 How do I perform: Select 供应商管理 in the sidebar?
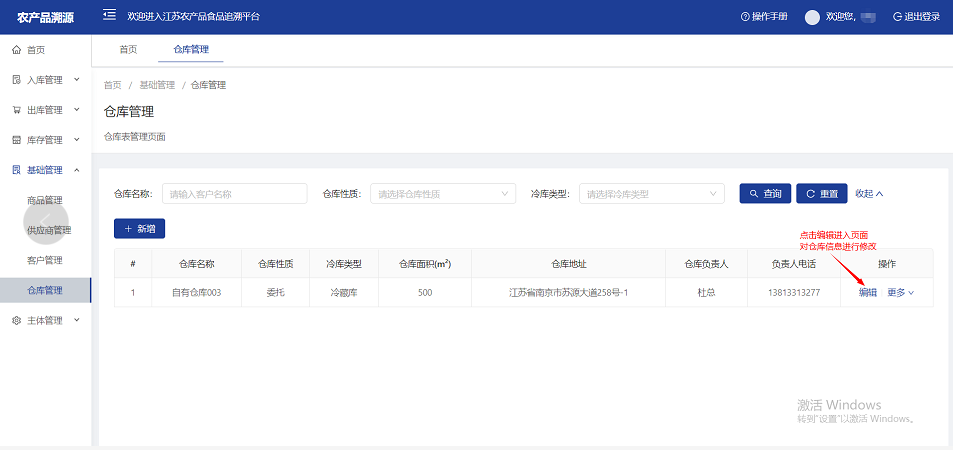point(49,230)
